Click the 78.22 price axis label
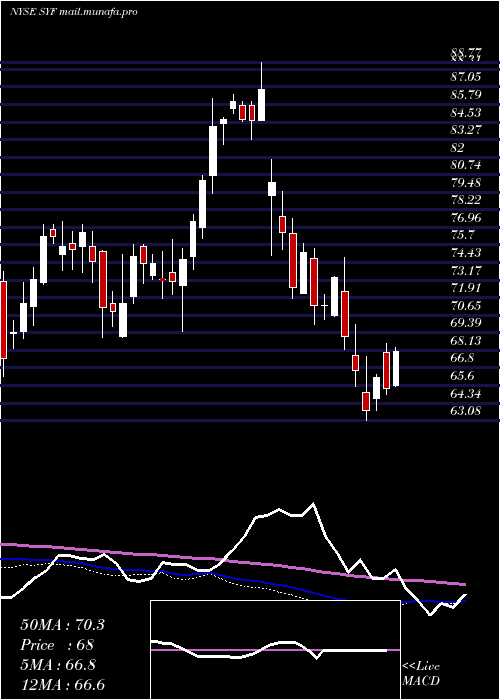The height and width of the screenshot is (700, 500). [x=466, y=200]
